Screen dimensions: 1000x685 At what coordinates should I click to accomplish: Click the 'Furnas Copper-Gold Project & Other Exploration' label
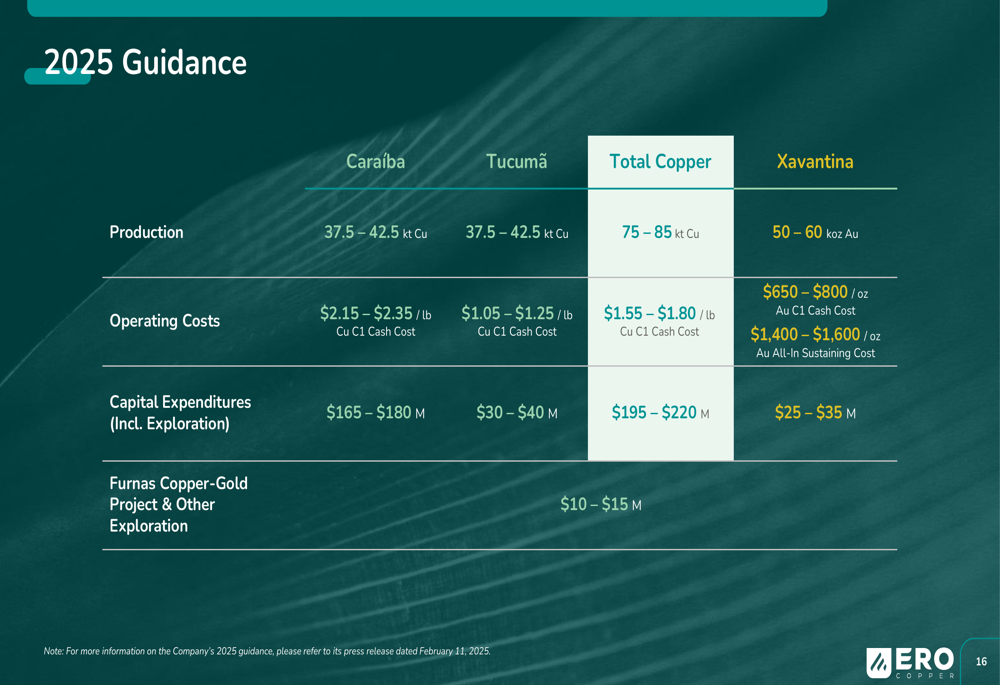(x=178, y=505)
